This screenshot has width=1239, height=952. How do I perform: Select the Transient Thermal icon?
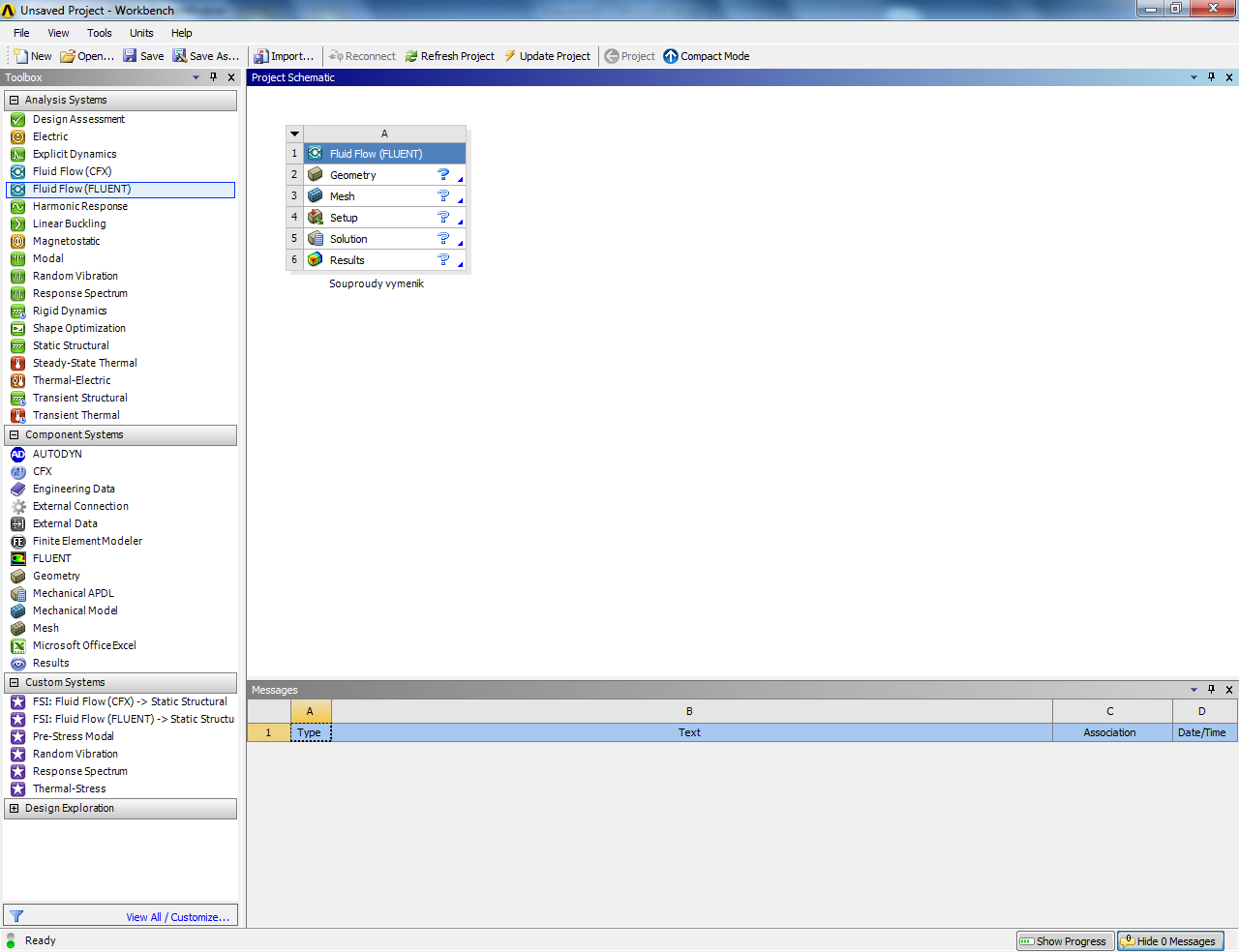17,415
